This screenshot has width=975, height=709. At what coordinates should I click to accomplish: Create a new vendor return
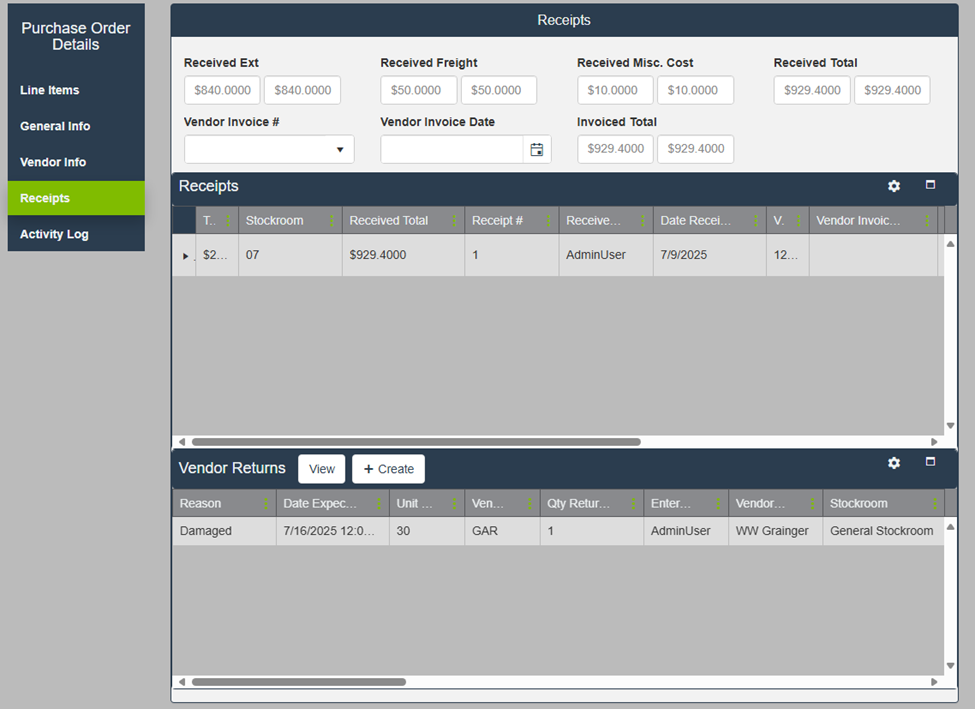[x=388, y=469]
